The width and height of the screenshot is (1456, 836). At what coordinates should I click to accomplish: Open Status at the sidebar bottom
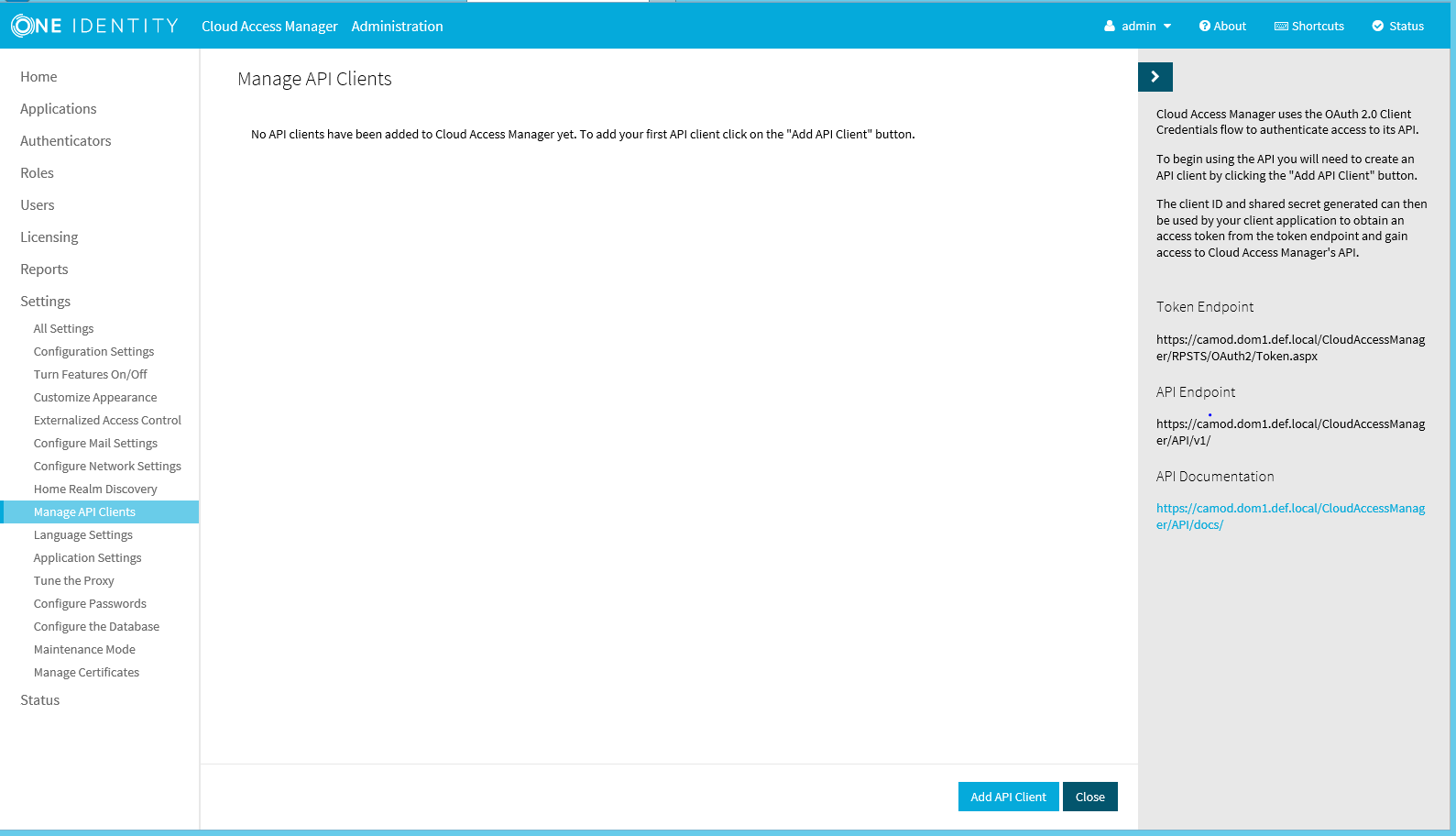[39, 700]
